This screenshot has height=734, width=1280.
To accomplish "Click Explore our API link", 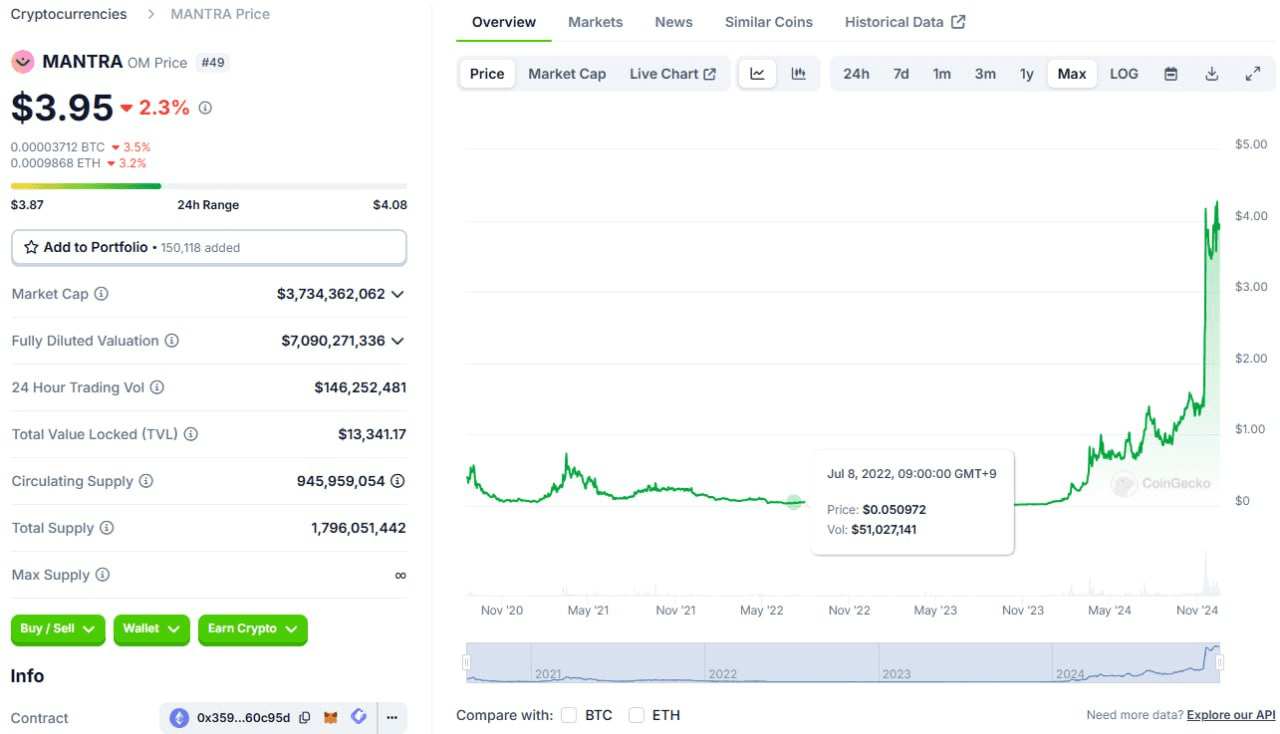I will (1231, 715).
